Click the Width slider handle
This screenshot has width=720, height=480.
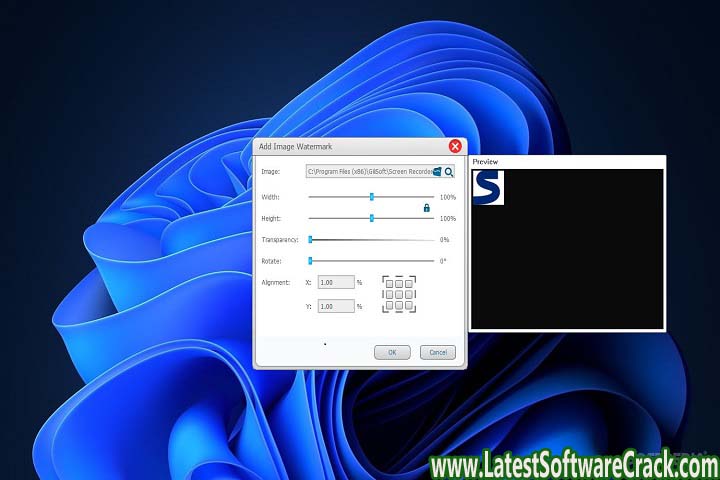click(x=371, y=197)
